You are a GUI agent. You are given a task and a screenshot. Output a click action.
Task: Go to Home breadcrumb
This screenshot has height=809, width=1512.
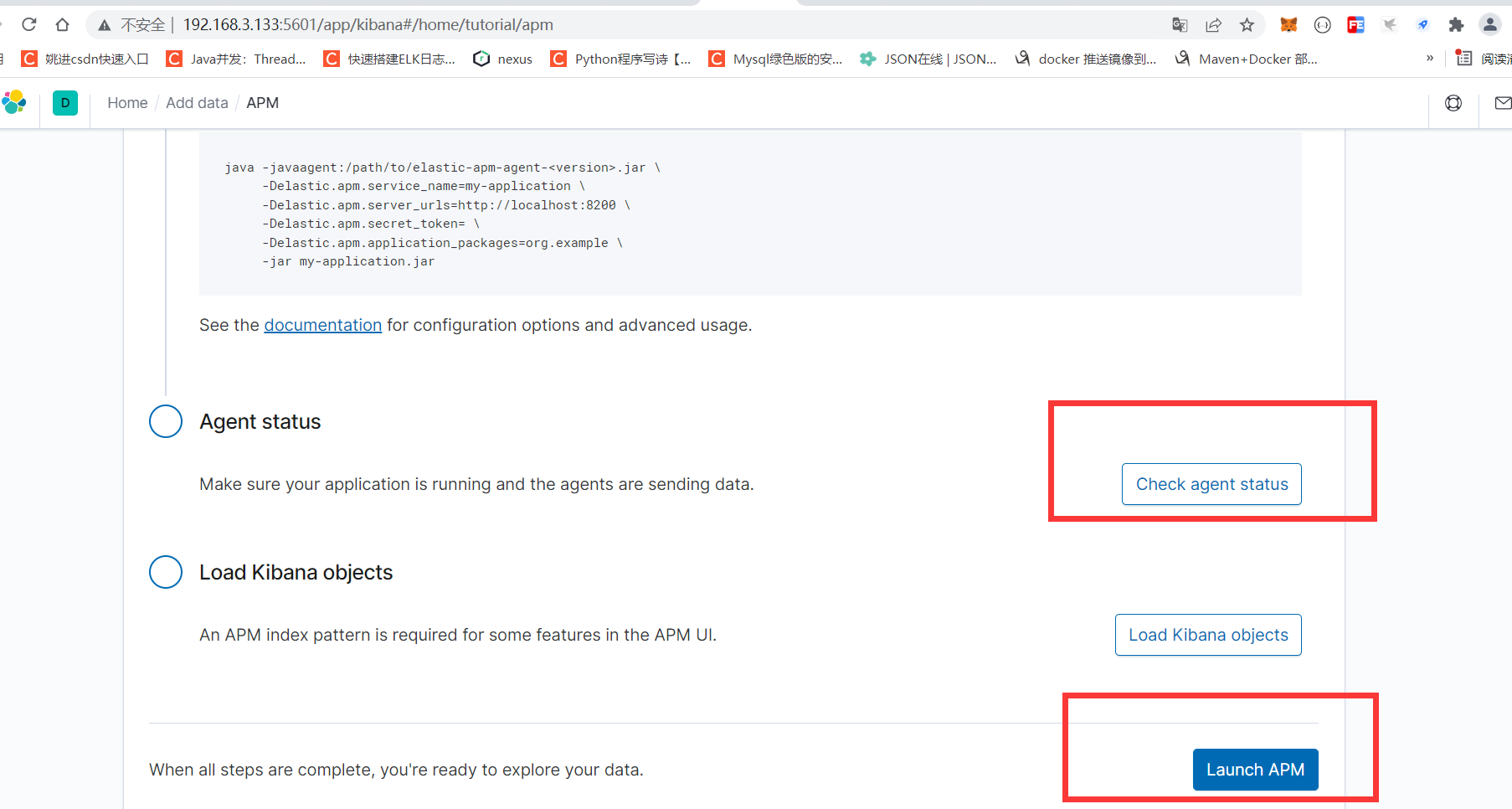126,102
